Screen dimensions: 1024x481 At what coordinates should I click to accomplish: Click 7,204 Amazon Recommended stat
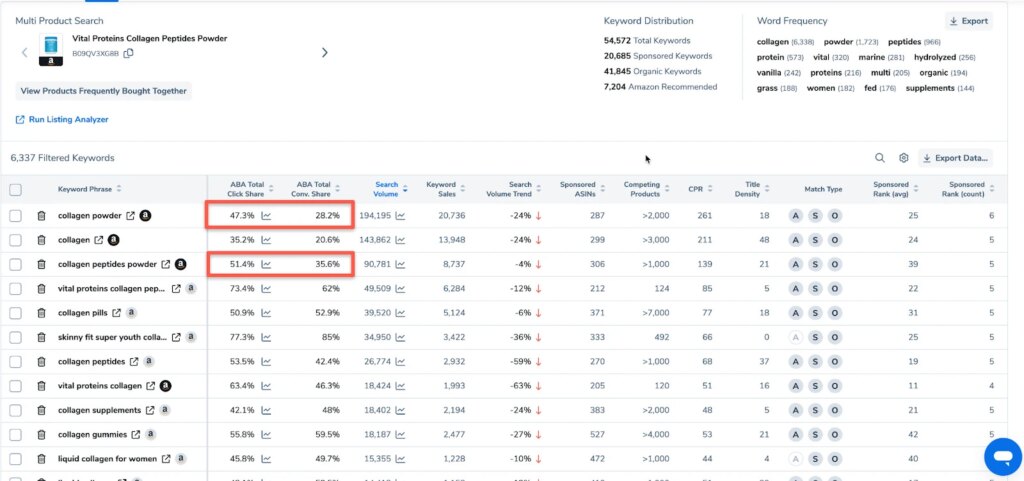660,87
